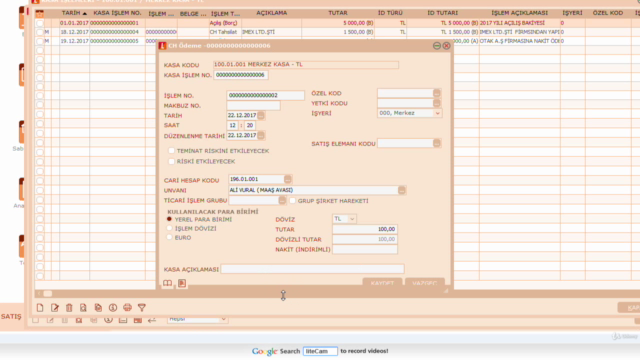Enable Riski Etkileyecek checkbox
The width and height of the screenshot is (640, 360).
[x=171, y=161]
